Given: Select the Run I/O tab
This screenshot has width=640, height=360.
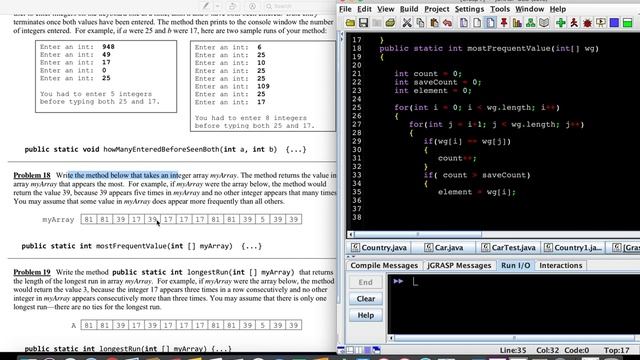Looking at the screenshot, I should [x=516, y=265].
